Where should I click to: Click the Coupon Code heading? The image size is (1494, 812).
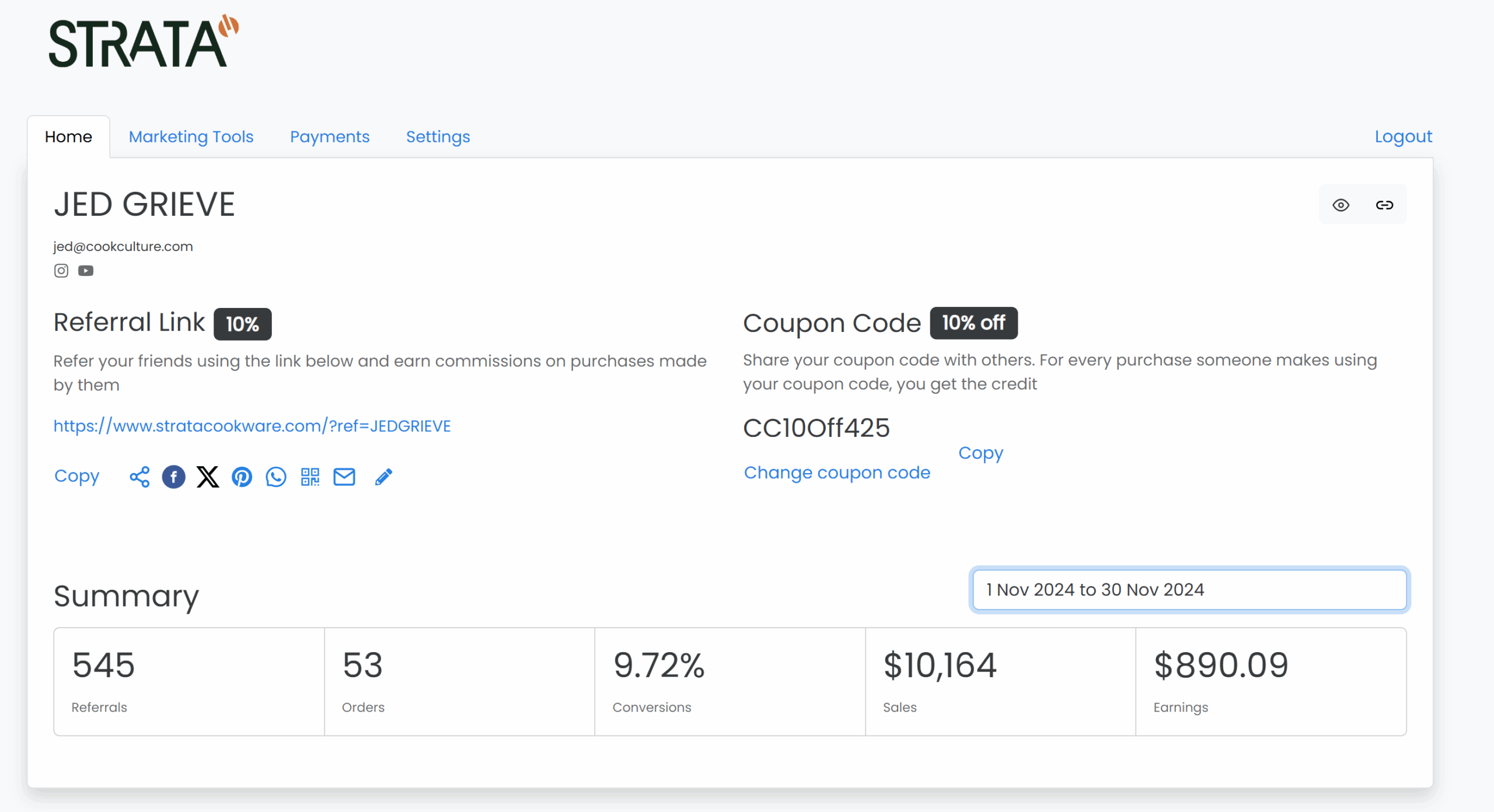pyautogui.click(x=832, y=323)
